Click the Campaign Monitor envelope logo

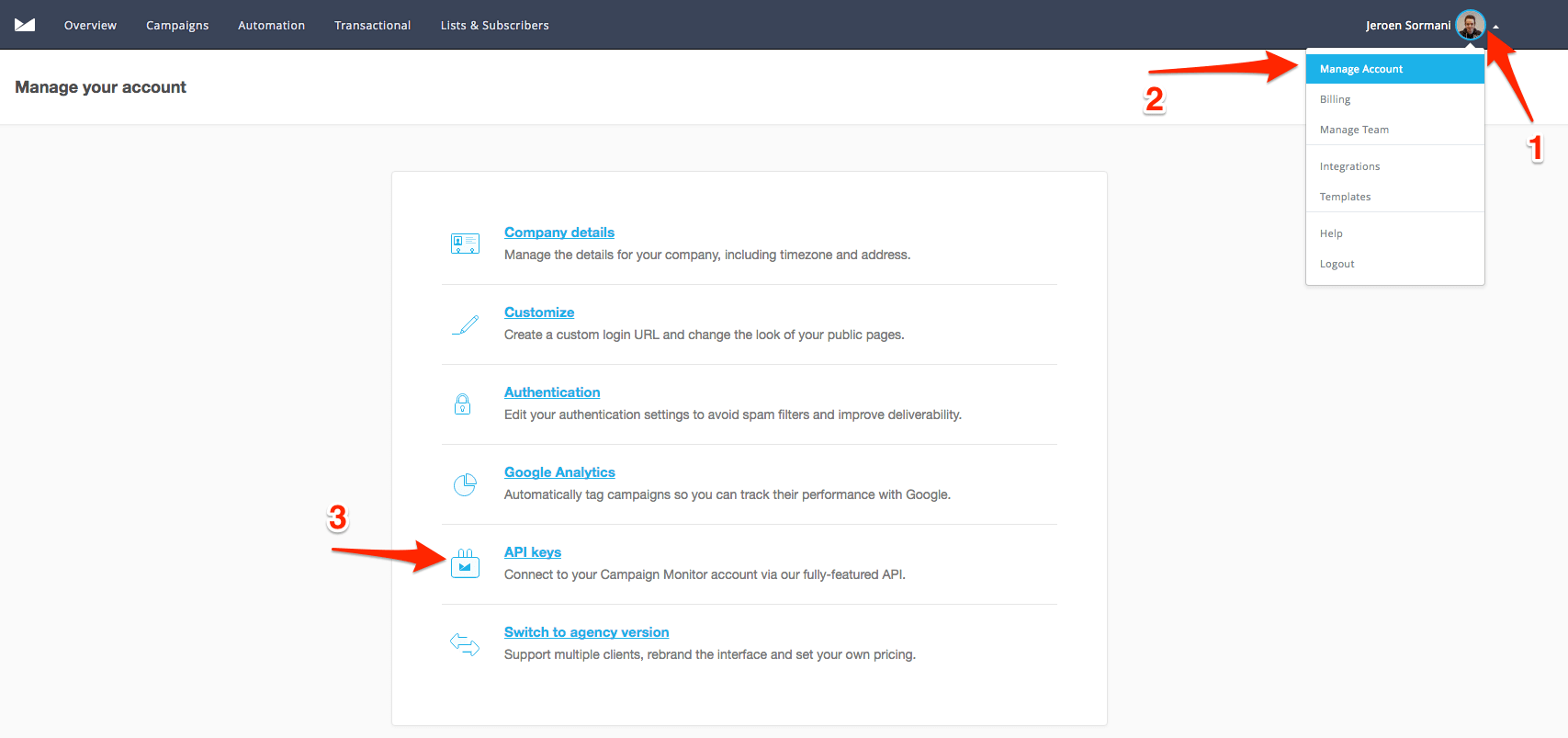click(x=25, y=25)
